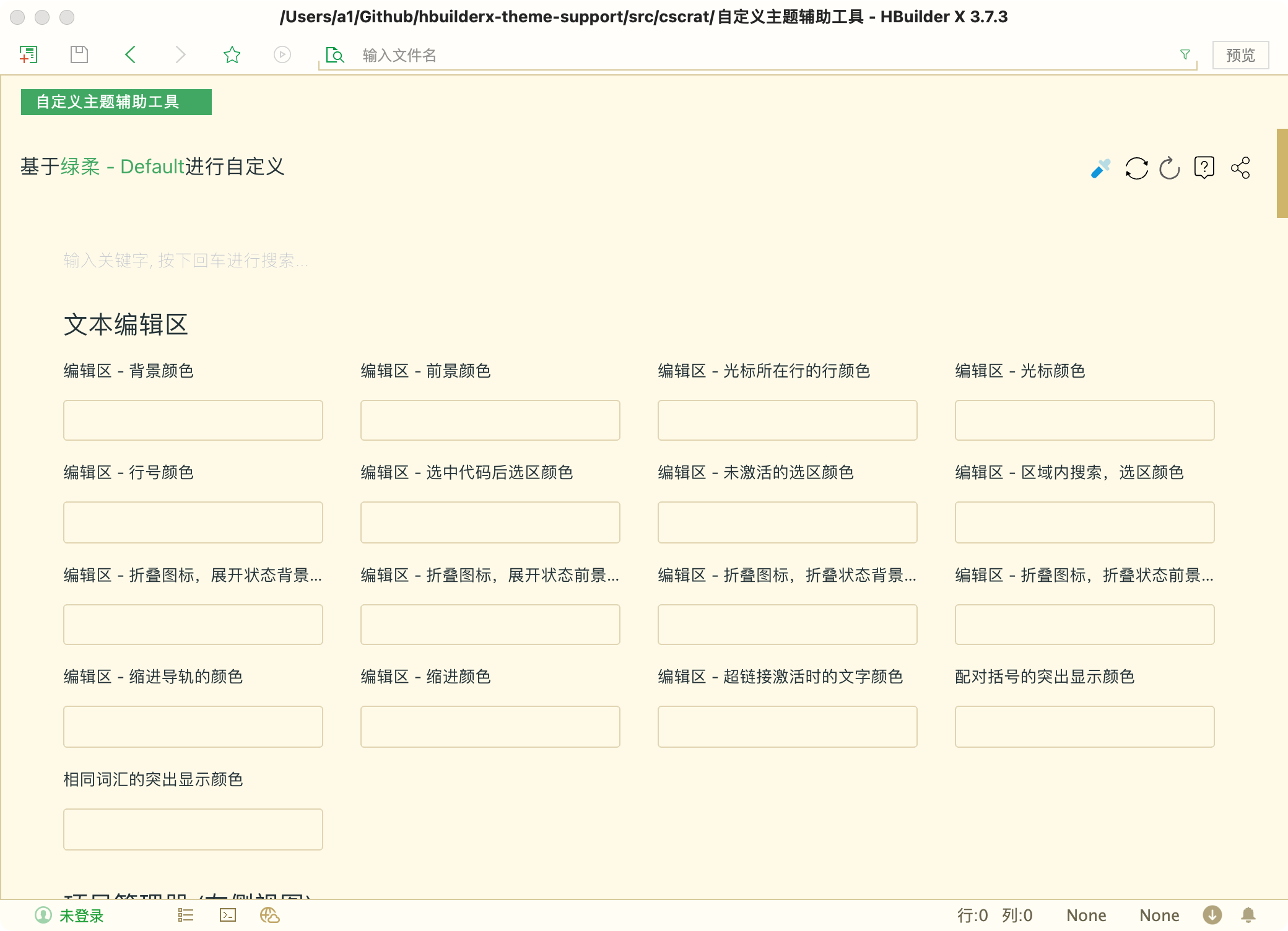The image size is (1288, 931).
Task: Click the 超链接激活时的文字颜色 color box
Action: pyautogui.click(x=788, y=727)
